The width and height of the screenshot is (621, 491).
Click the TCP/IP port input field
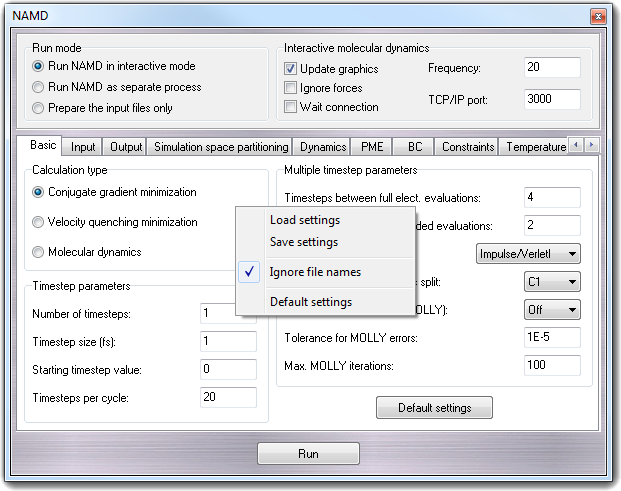[552, 99]
